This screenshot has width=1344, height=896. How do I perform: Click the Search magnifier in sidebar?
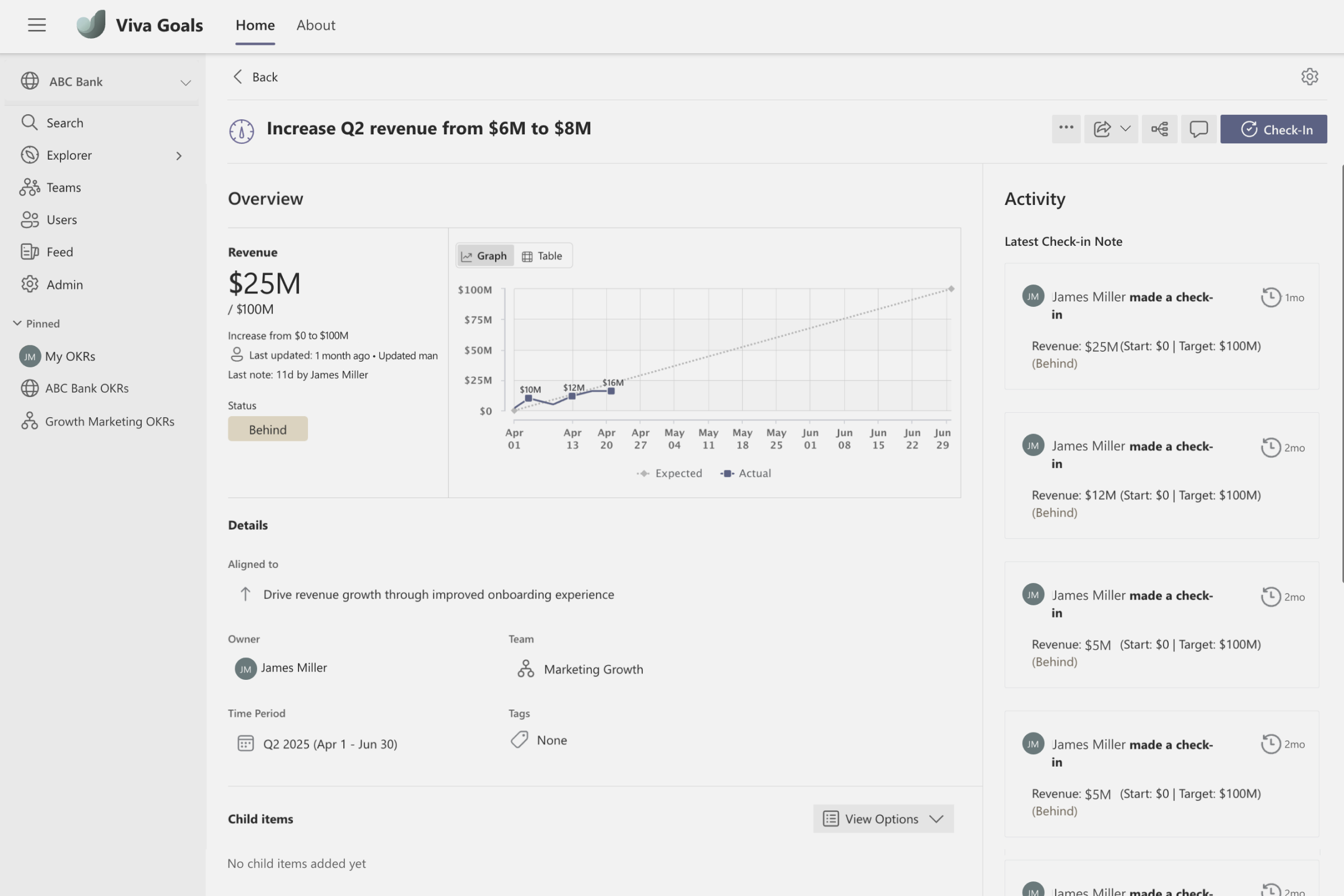(29, 122)
